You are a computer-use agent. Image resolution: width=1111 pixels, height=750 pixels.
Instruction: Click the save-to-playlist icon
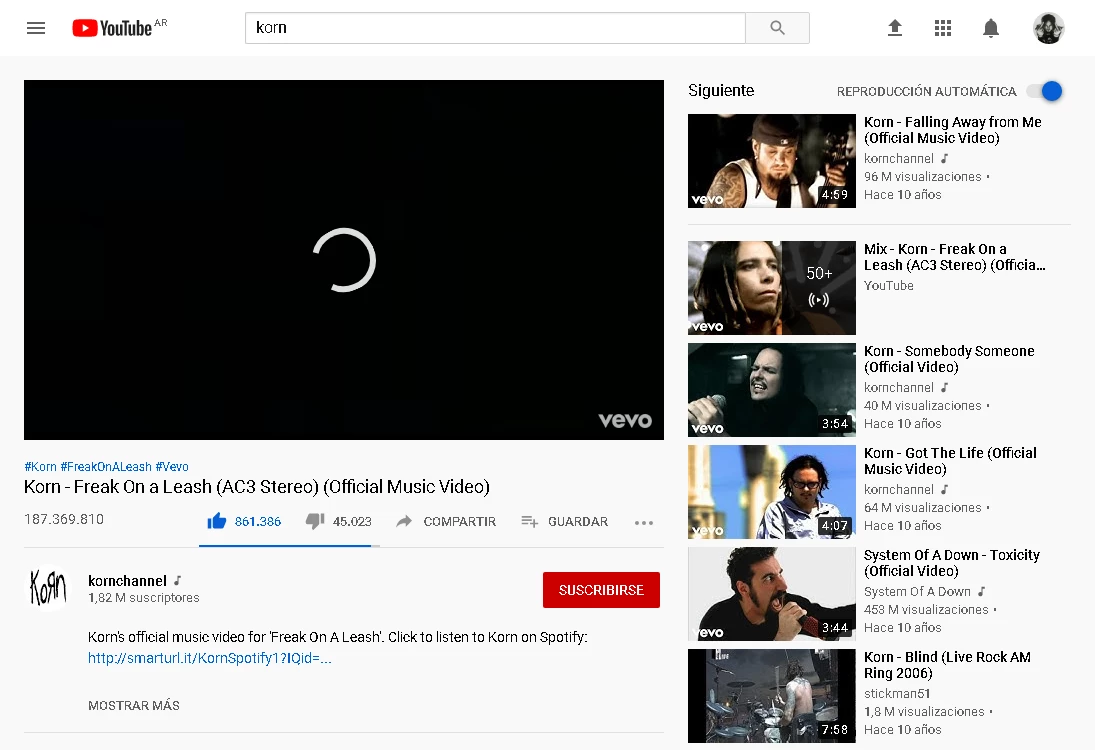(529, 521)
